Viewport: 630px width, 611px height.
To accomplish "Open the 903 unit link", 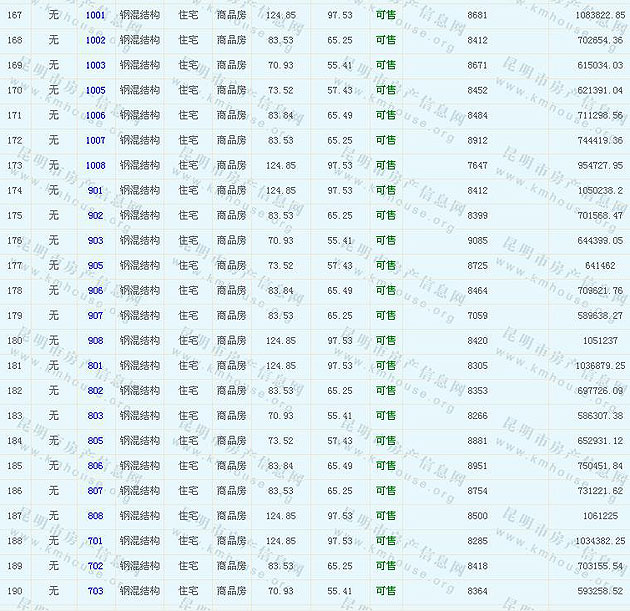I will [95, 241].
